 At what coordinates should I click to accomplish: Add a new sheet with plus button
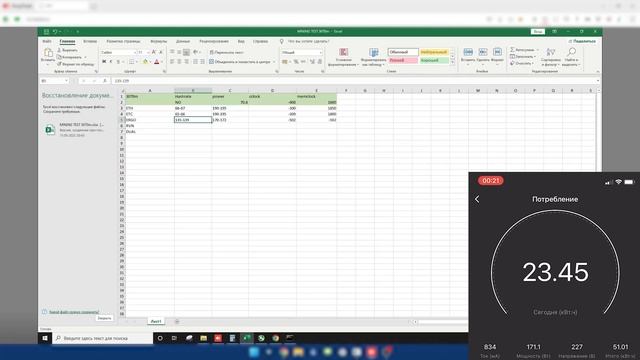[x=177, y=322]
